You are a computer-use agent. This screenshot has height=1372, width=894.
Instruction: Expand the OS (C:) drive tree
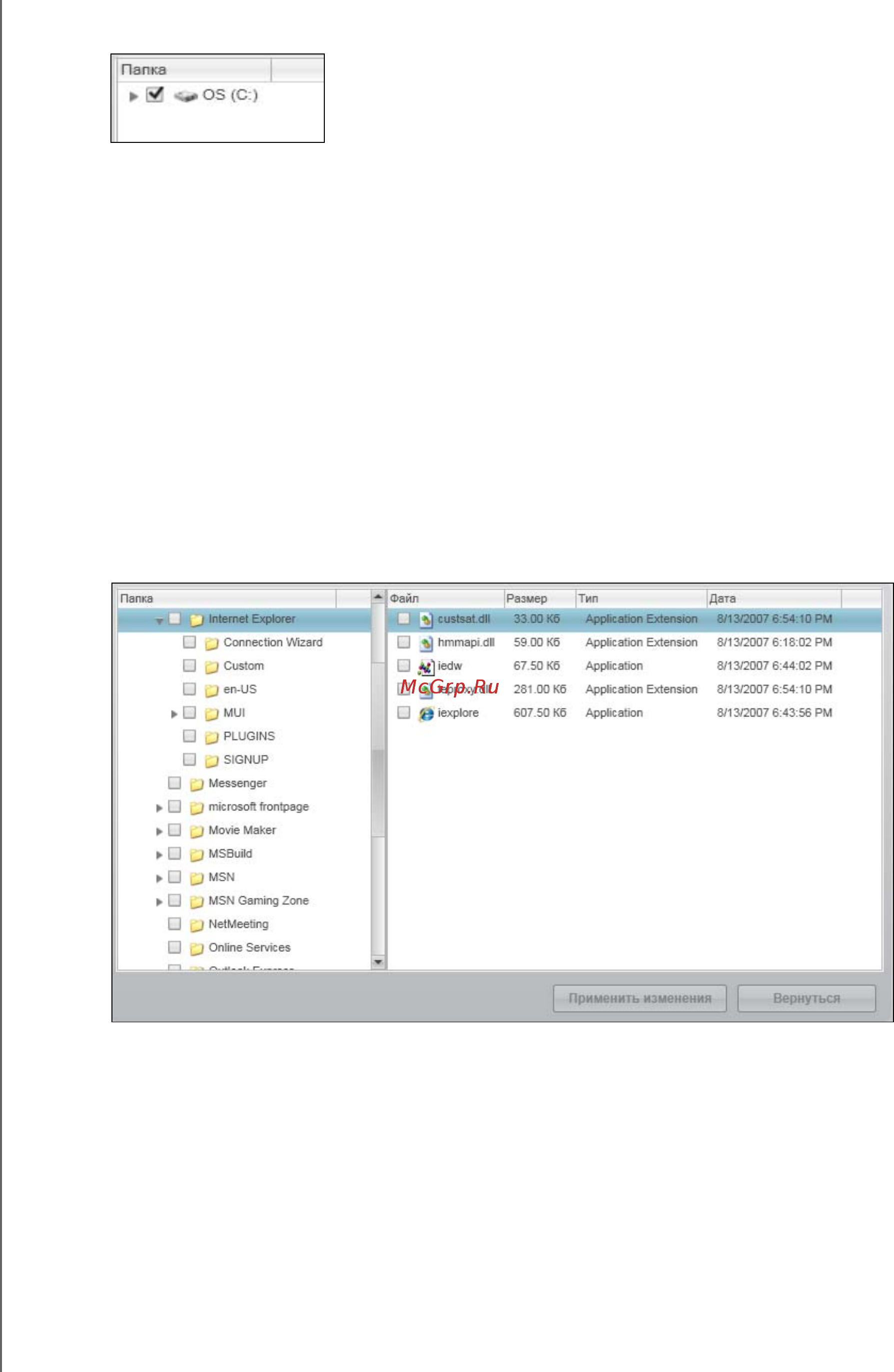[x=134, y=96]
